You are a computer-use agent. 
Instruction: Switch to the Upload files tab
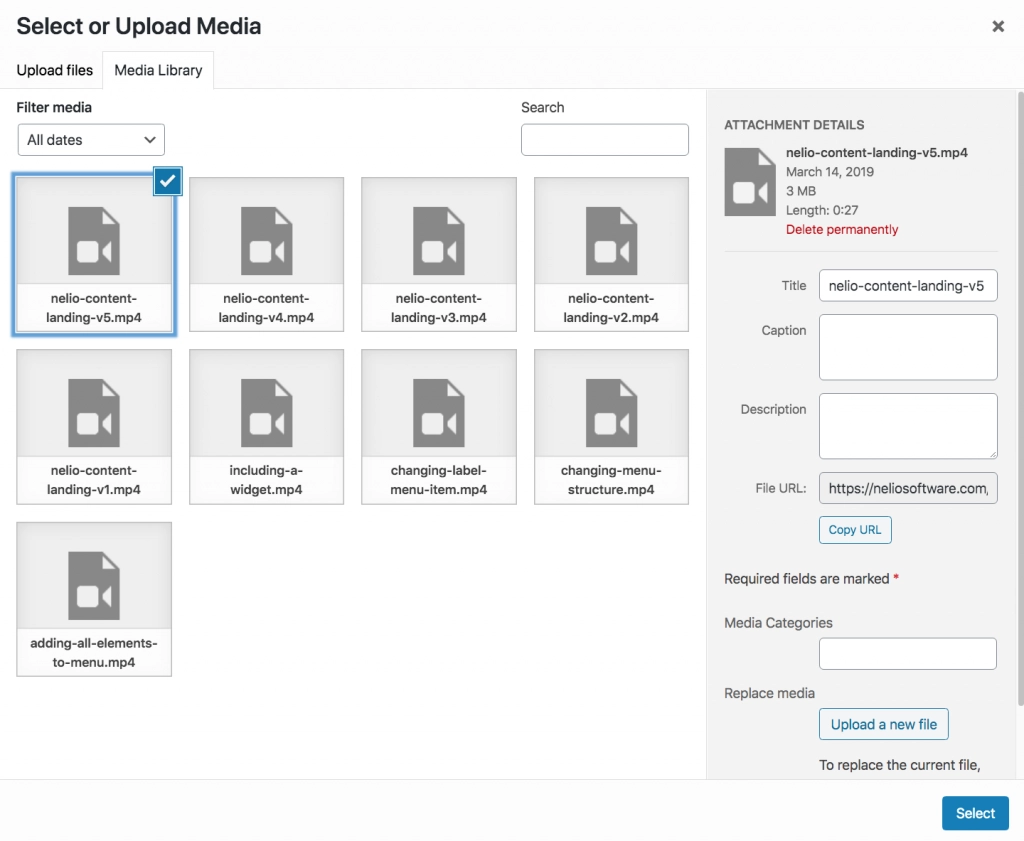click(x=55, y=70)
